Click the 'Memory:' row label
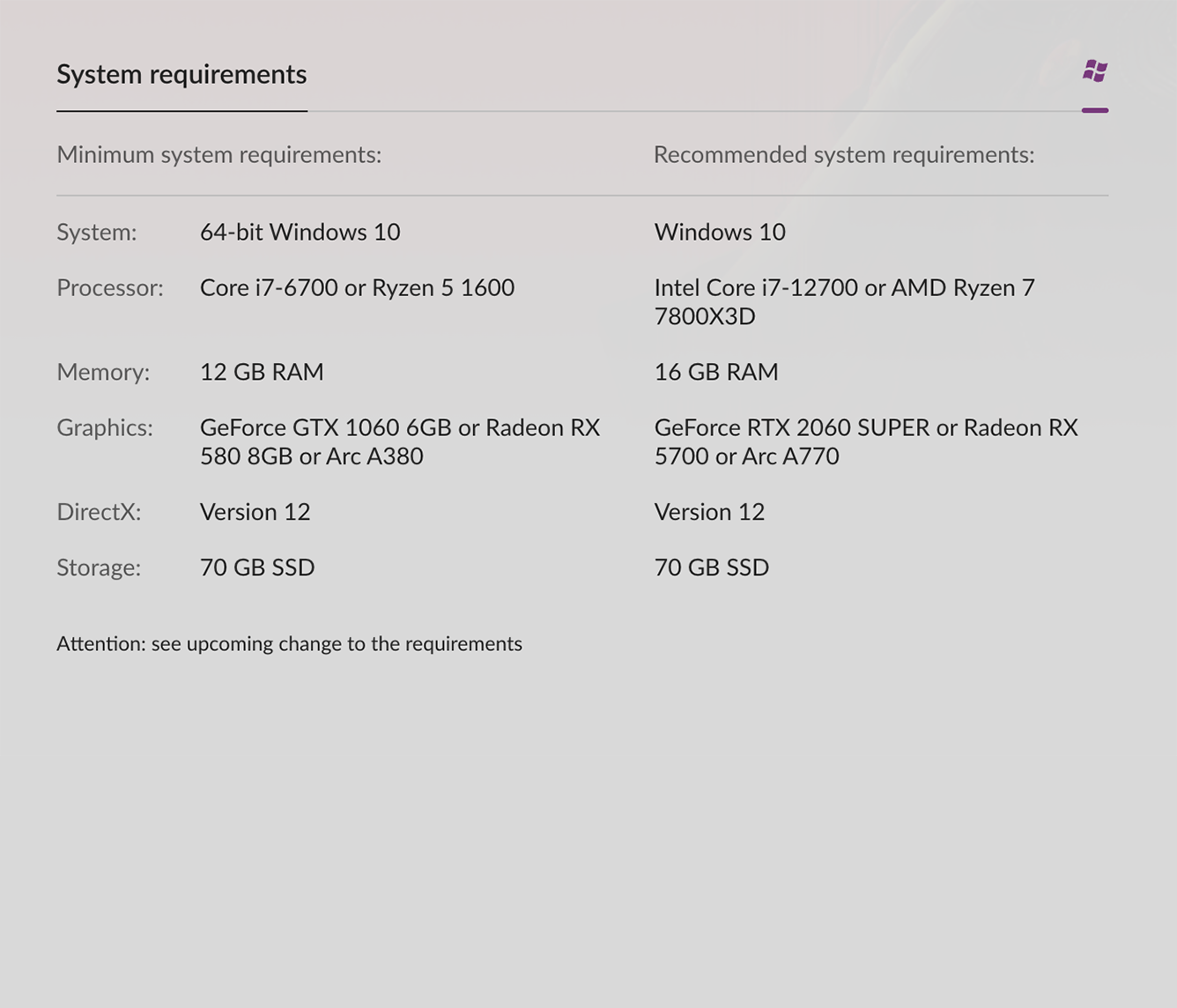Image resolution: width=1177 pixels, height=1008 pixels. 103,372
